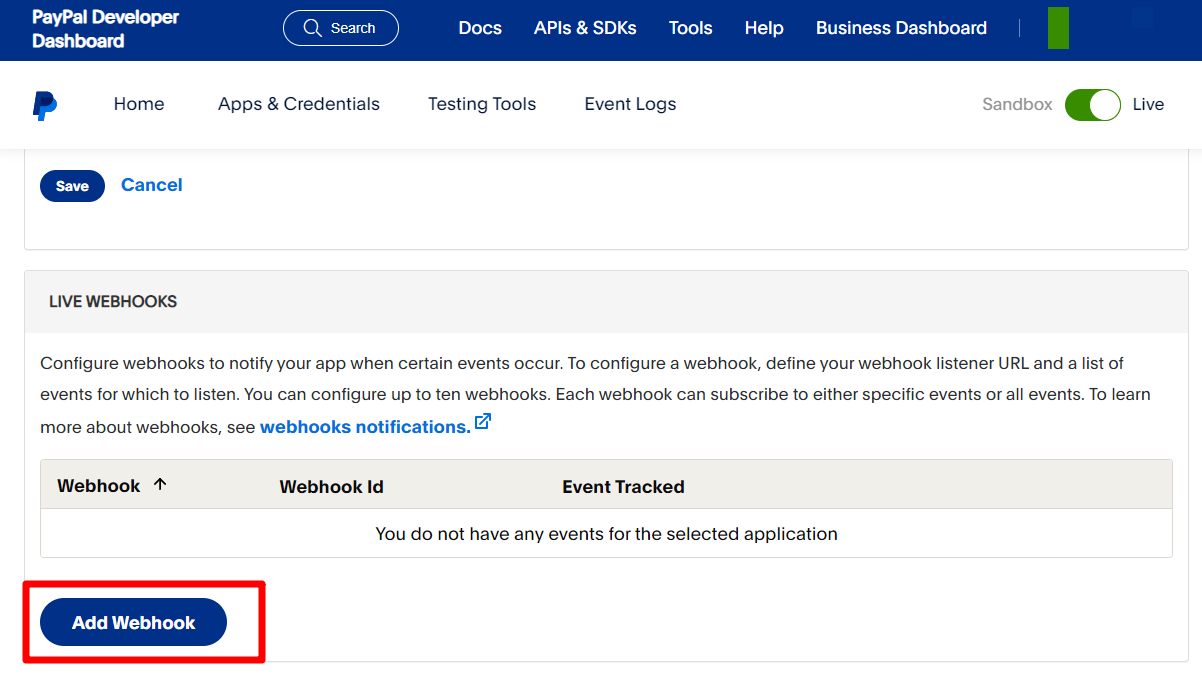Click the magnifier icon in Search

click(x=313, y=28)
